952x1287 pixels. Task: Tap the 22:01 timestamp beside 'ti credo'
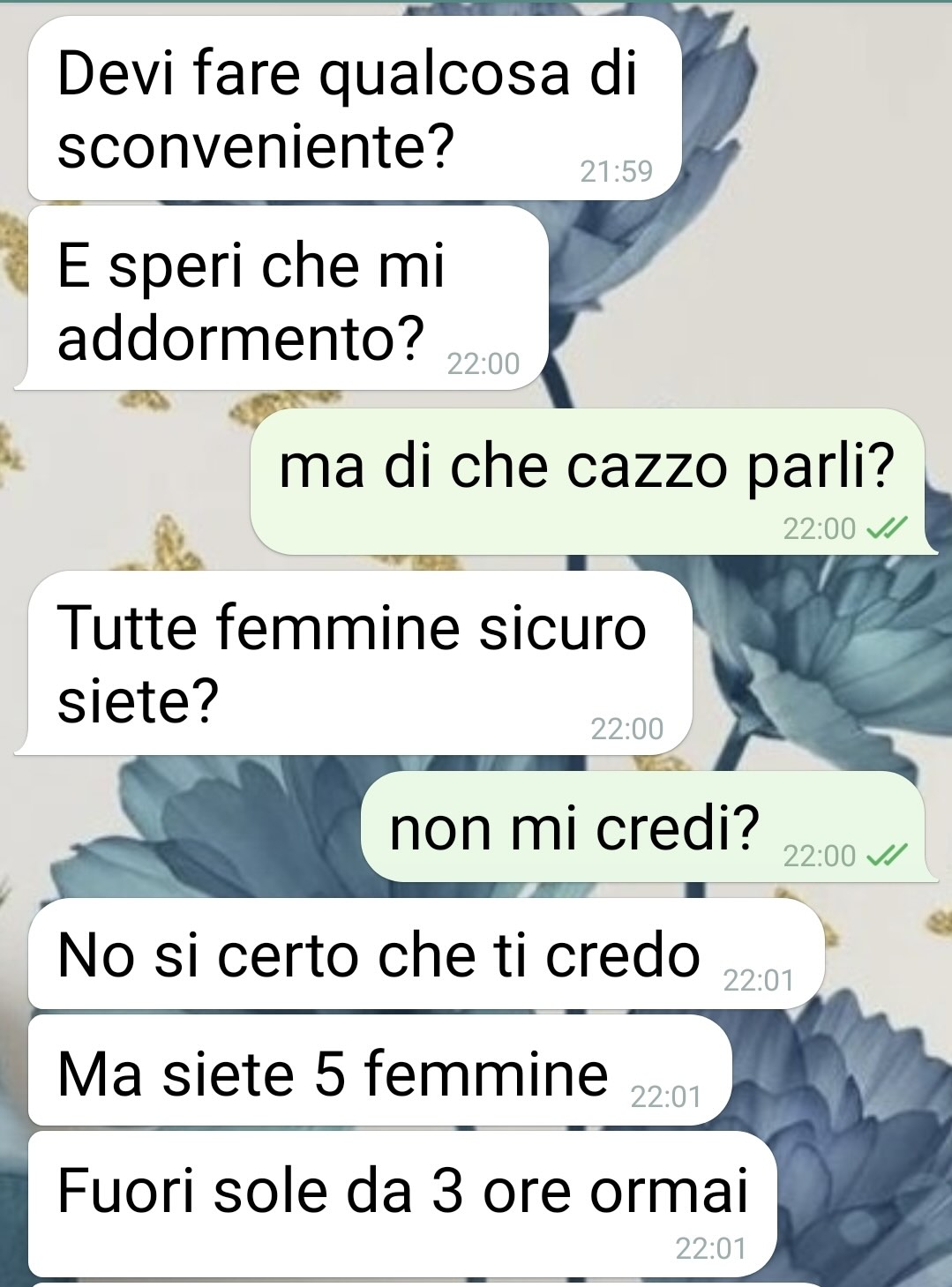(759, 980)
